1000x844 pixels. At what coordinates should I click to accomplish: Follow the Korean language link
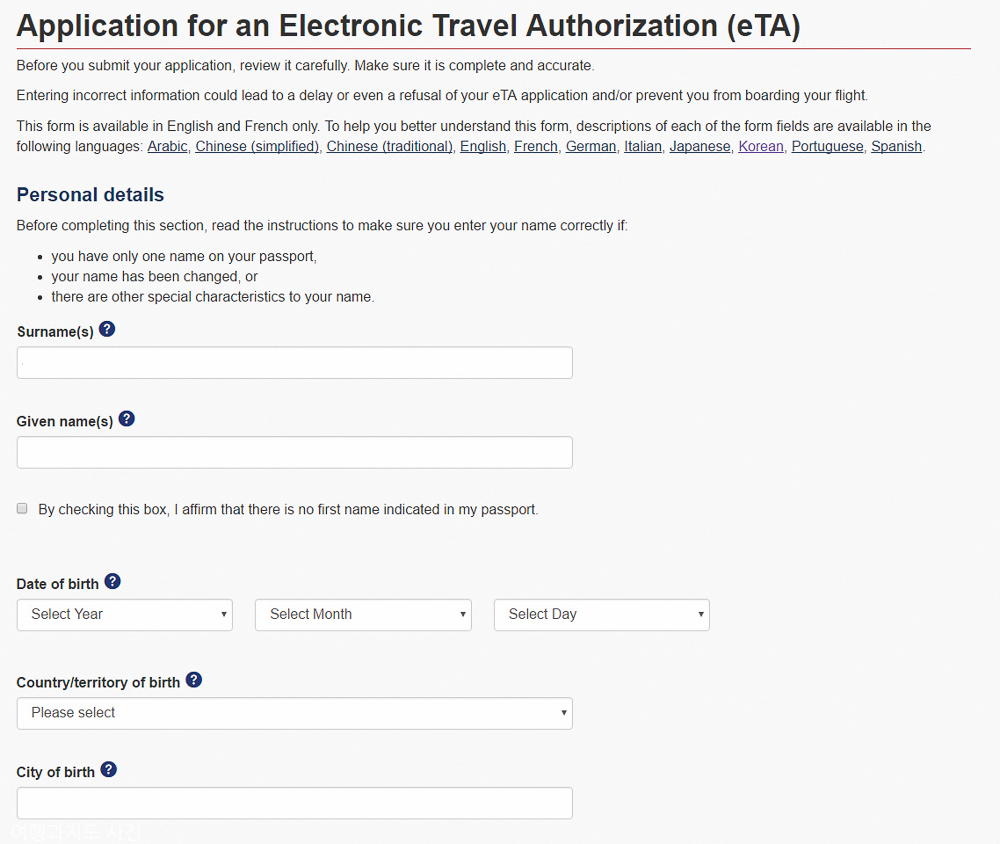coord(761,147)
